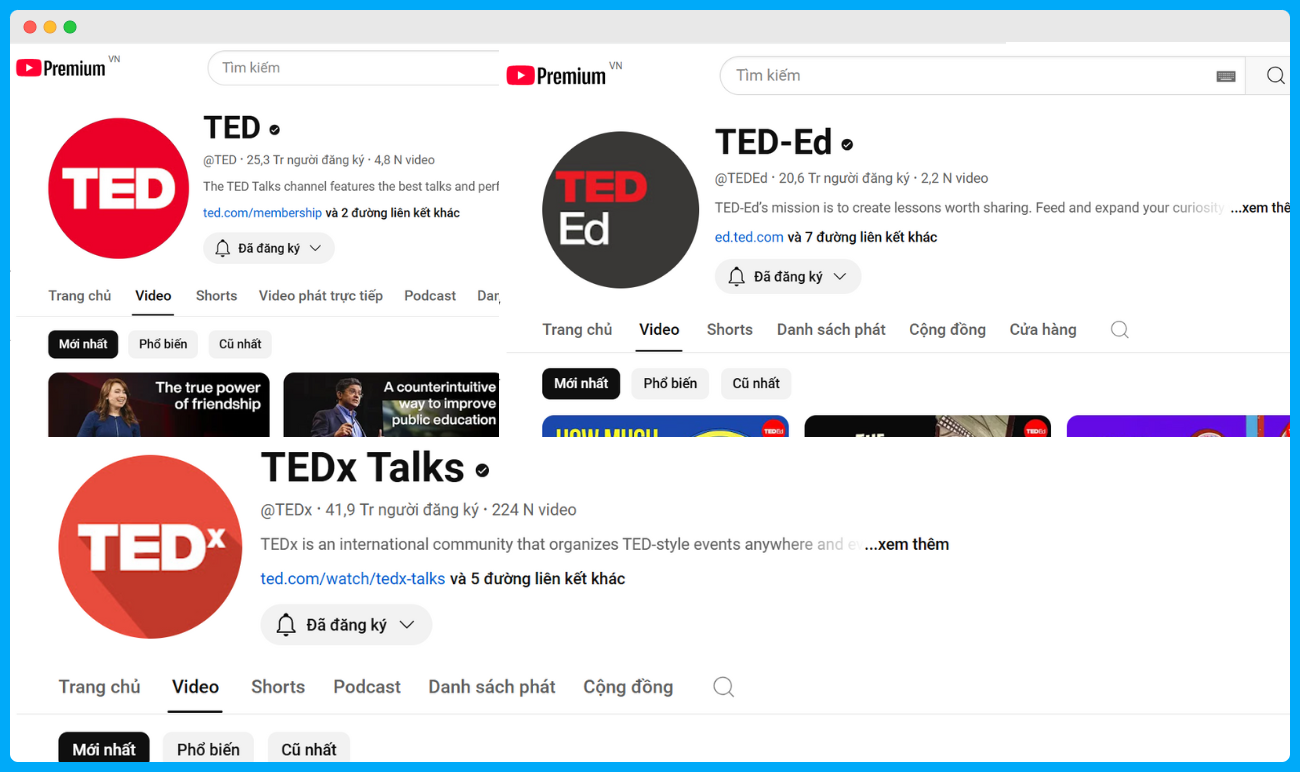Click the search icon in TED-Ed channel tabs
Image resolution: width=1300 pixels, height=772 pixels.
(1119, 330)
